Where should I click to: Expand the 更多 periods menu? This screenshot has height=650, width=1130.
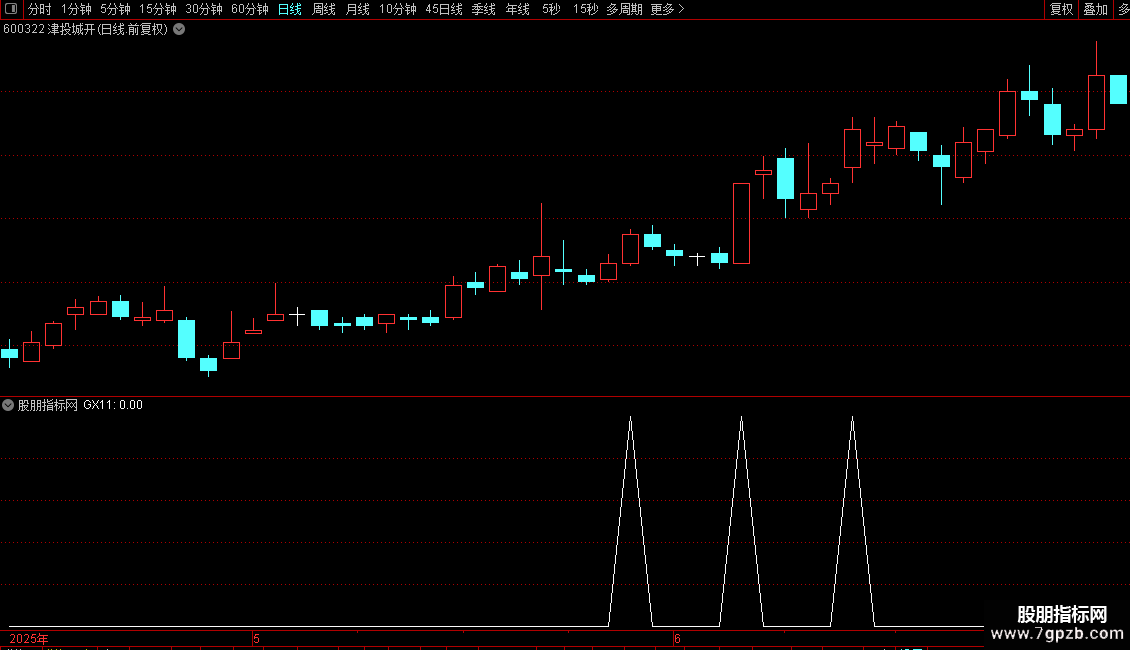pos(667,9)
